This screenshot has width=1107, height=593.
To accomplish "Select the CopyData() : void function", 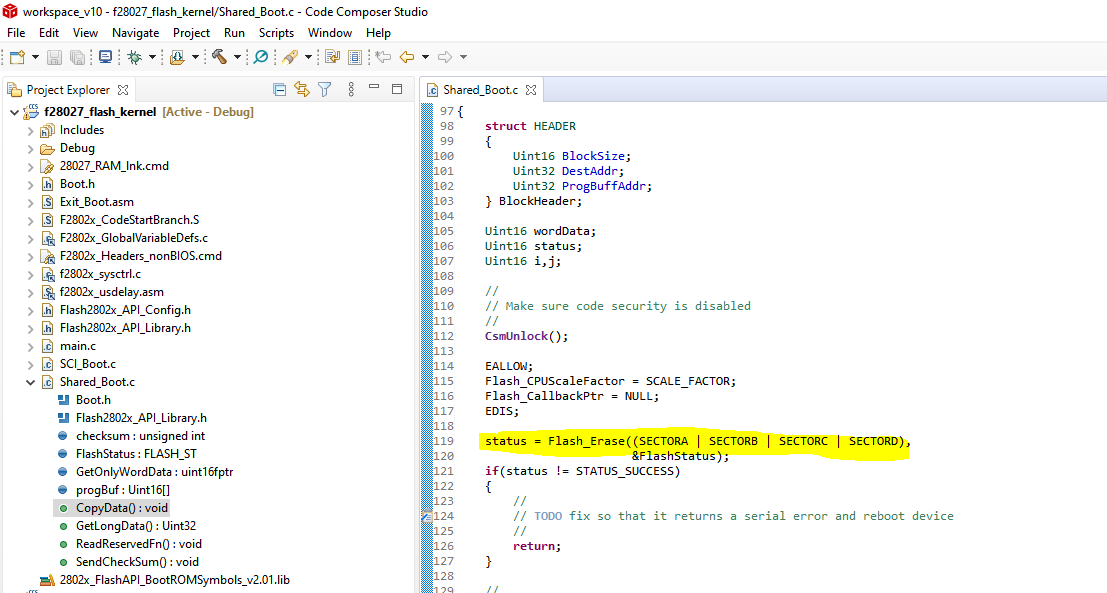I will click(x=121, y=508).
